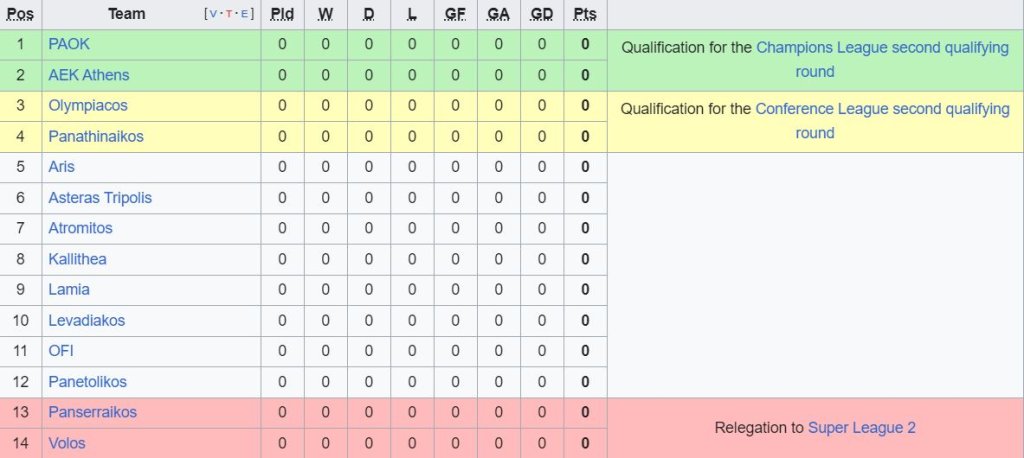Go to the Levadiakos team page
The height and width of the screenshot is (458, 1024).
86,321
